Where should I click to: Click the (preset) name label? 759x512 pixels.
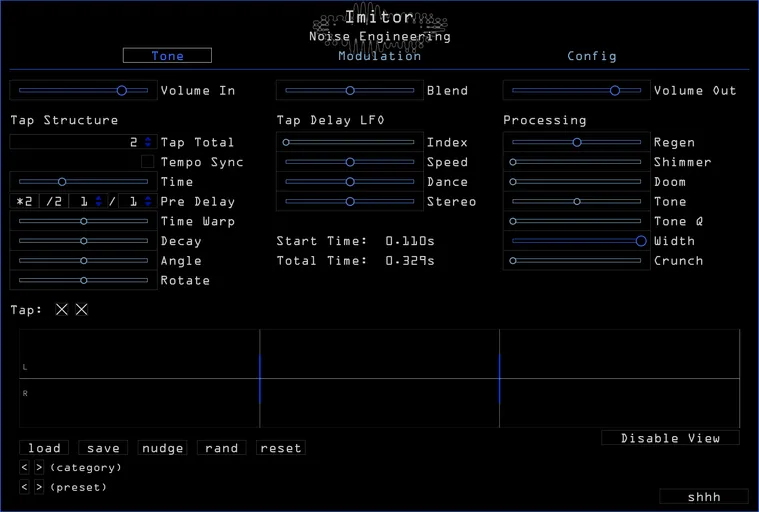coord(78,487)
